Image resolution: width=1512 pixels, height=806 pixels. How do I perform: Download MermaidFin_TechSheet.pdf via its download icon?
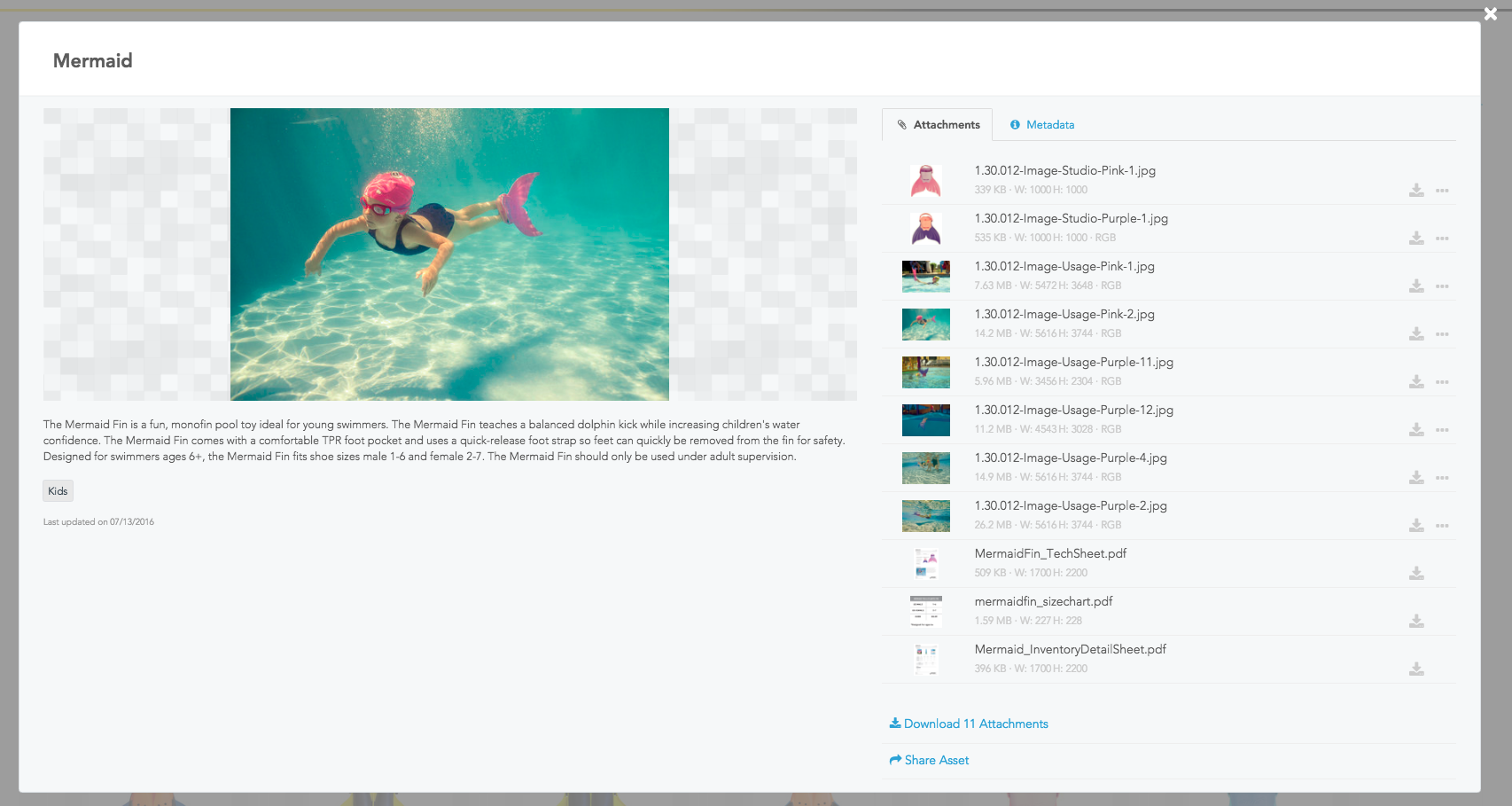point(1416,574)
